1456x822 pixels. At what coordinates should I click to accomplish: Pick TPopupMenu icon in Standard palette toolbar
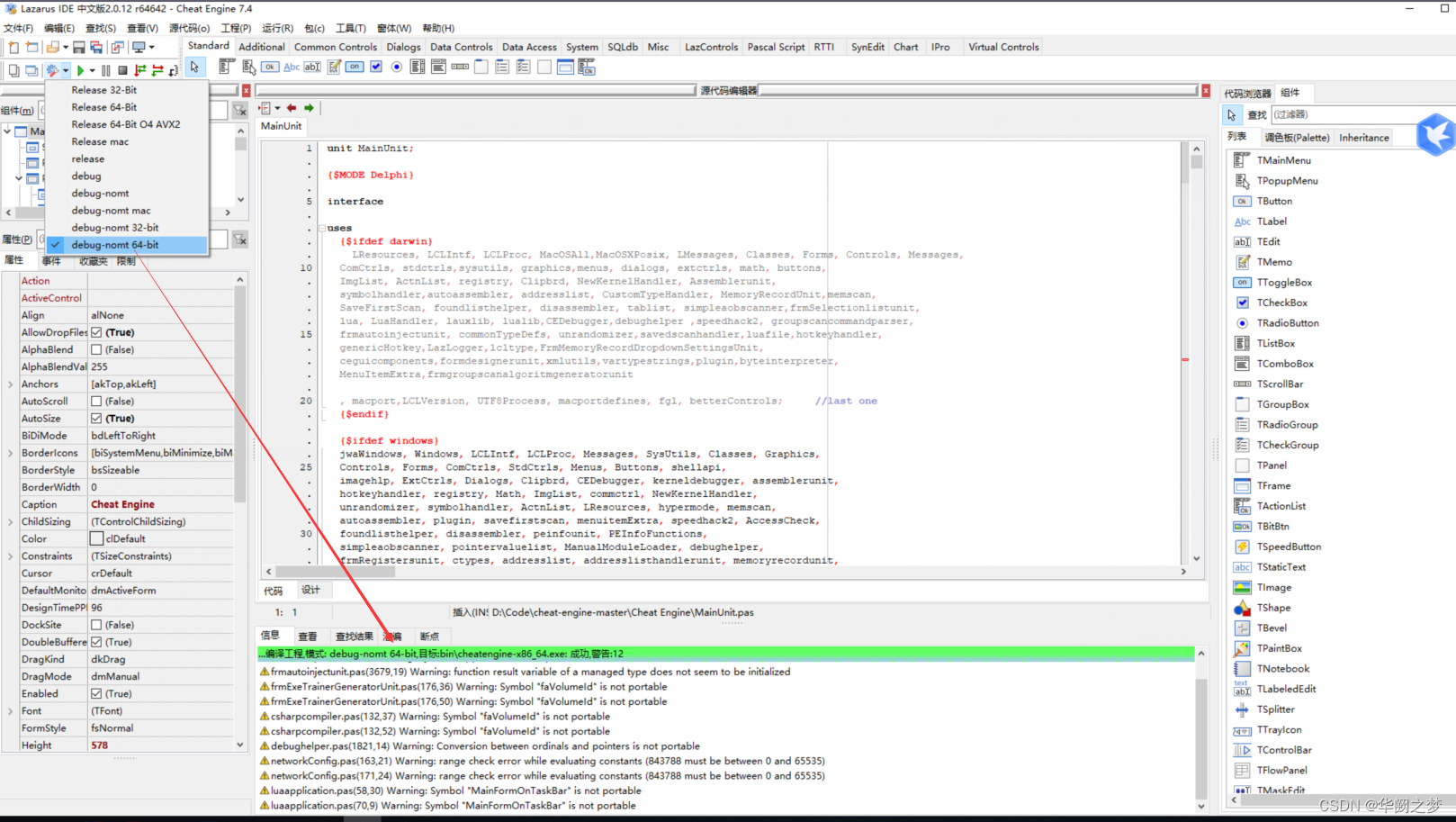(x=249, y=67)
